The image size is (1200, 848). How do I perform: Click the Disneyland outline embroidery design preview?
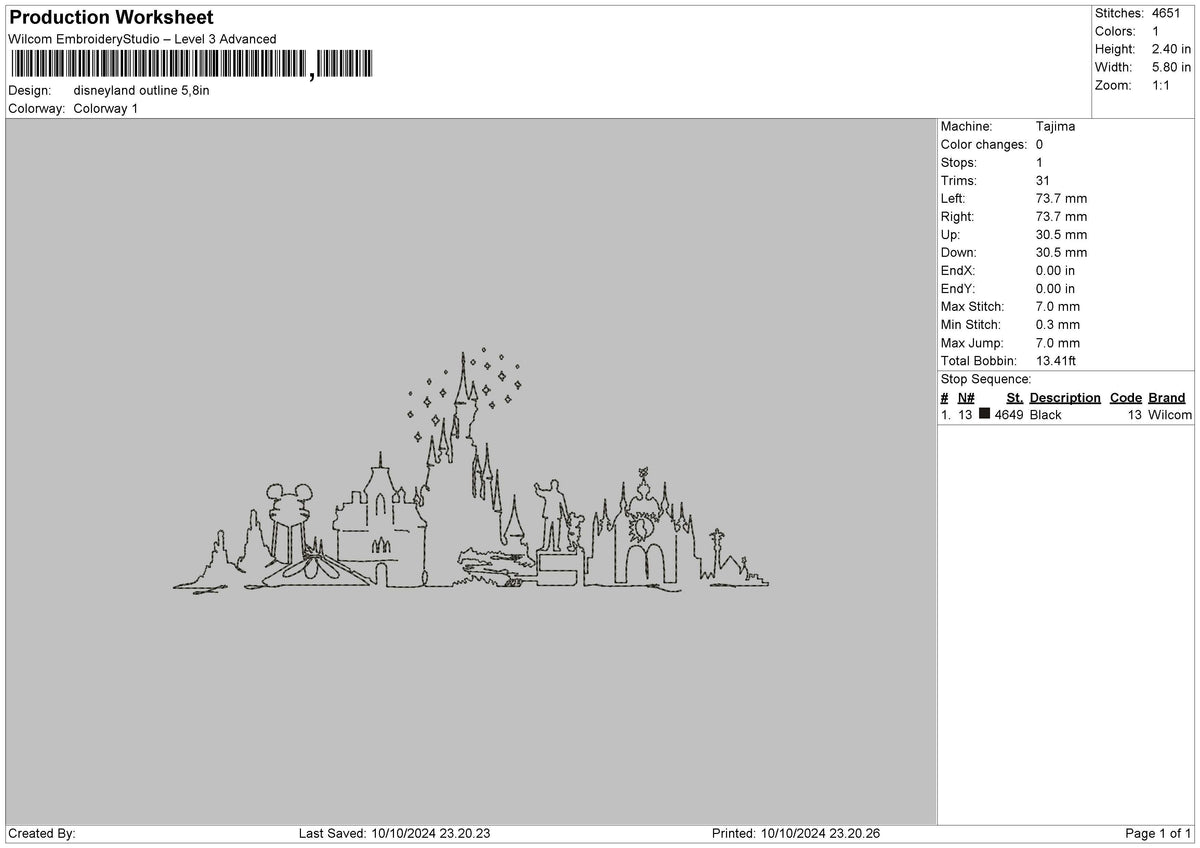(x=471, y=471)
